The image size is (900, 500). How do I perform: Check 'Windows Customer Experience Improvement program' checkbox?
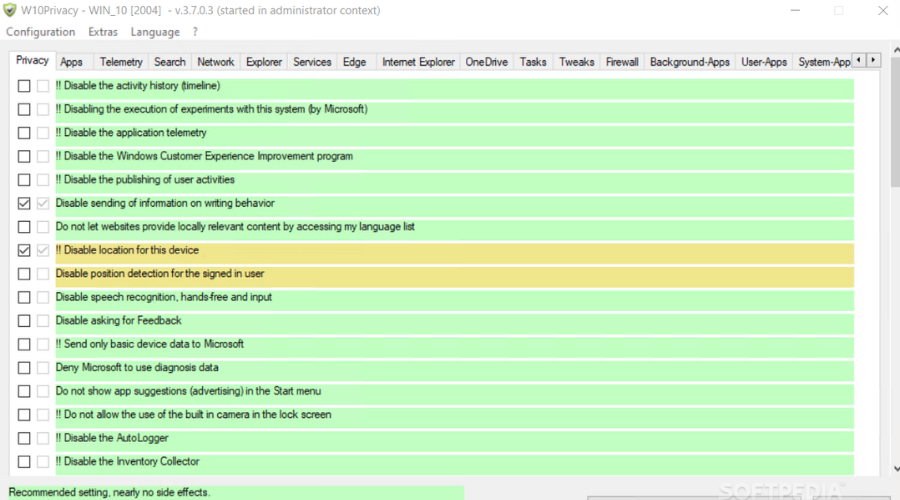tap(24, 157)
